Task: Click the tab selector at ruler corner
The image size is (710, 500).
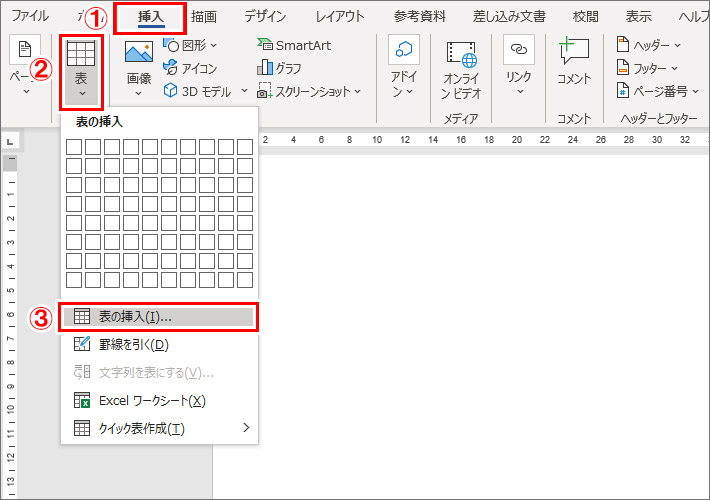Action: tap(10, 141)
